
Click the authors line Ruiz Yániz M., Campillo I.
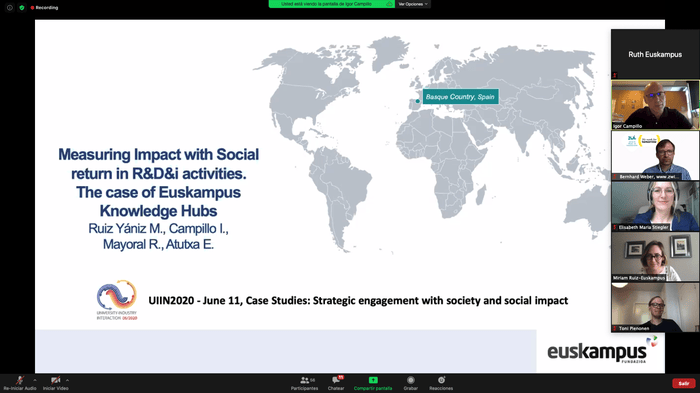(158, 229)
